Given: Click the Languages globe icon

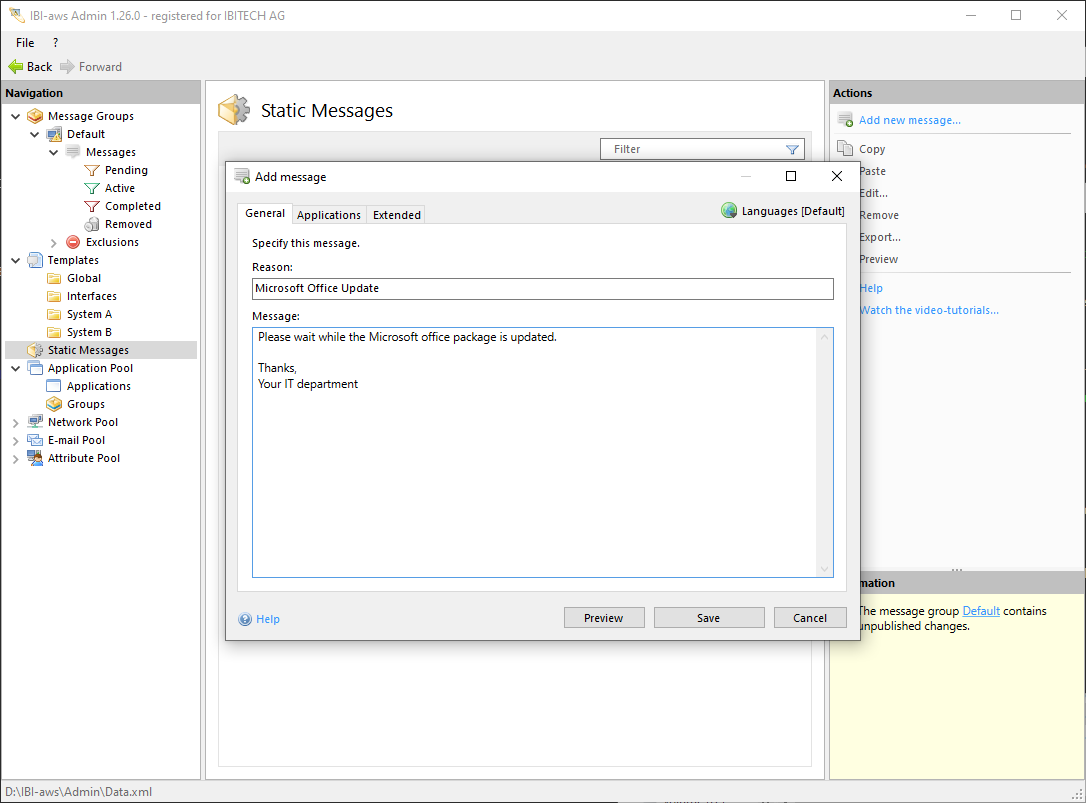Looking at the screenshot, I should click(x=729, y=211).
